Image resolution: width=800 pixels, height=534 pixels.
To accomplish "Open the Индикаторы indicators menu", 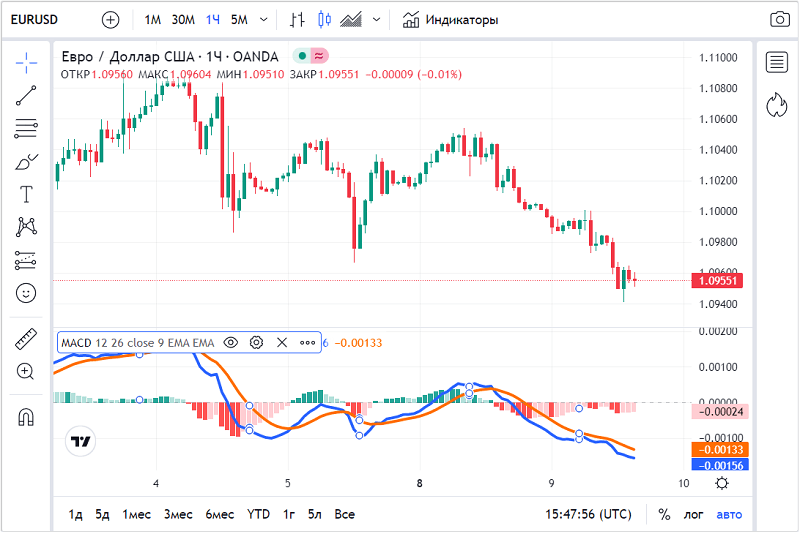I will point(450,20).
